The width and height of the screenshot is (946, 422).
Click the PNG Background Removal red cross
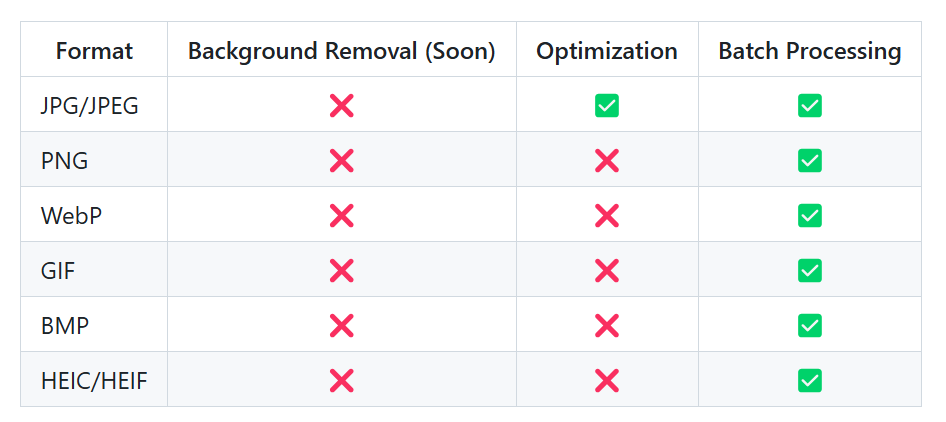click(x=341, y=160)
